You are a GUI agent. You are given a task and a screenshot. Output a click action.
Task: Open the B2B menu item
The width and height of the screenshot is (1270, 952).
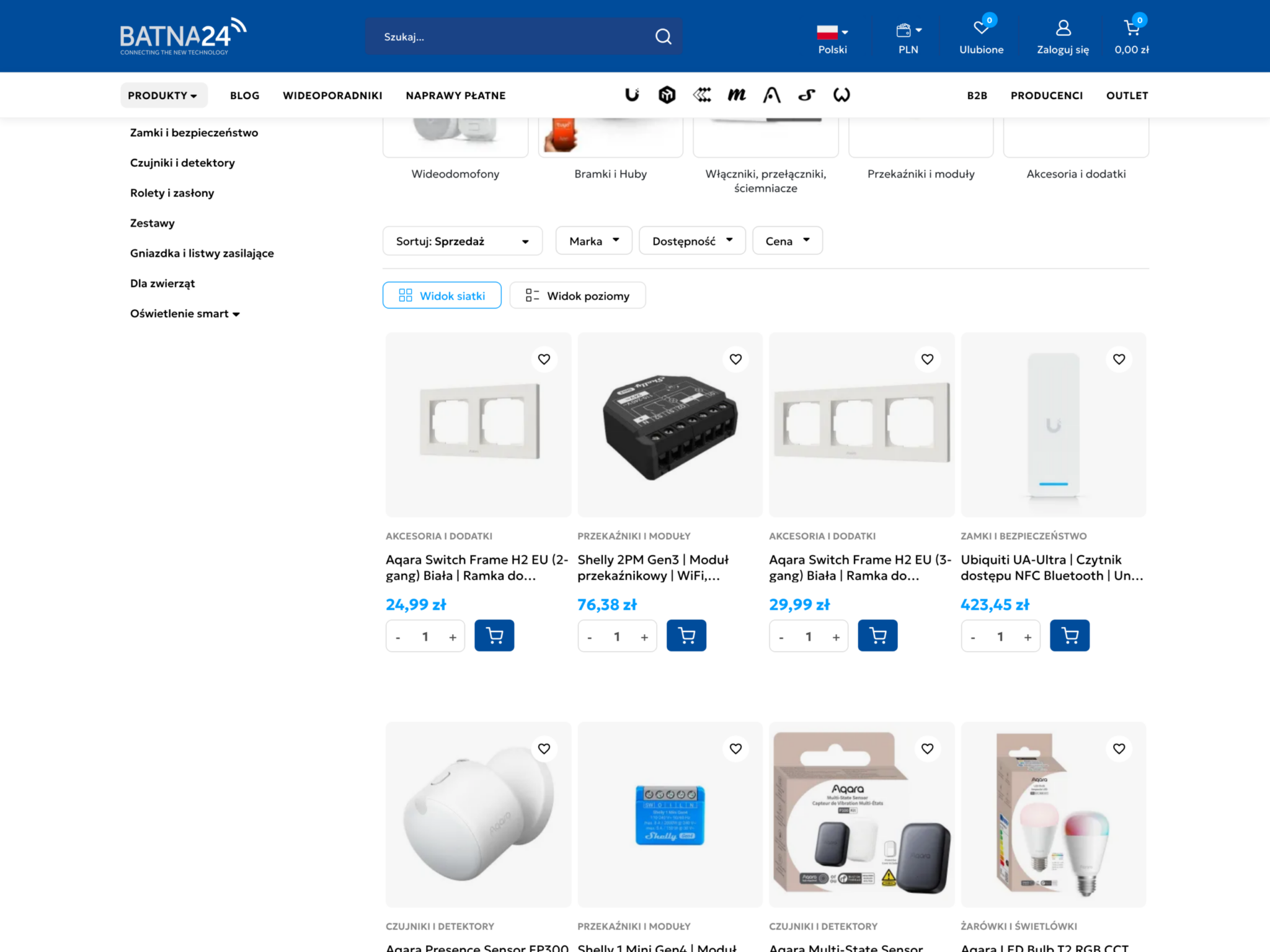(977, 95)
